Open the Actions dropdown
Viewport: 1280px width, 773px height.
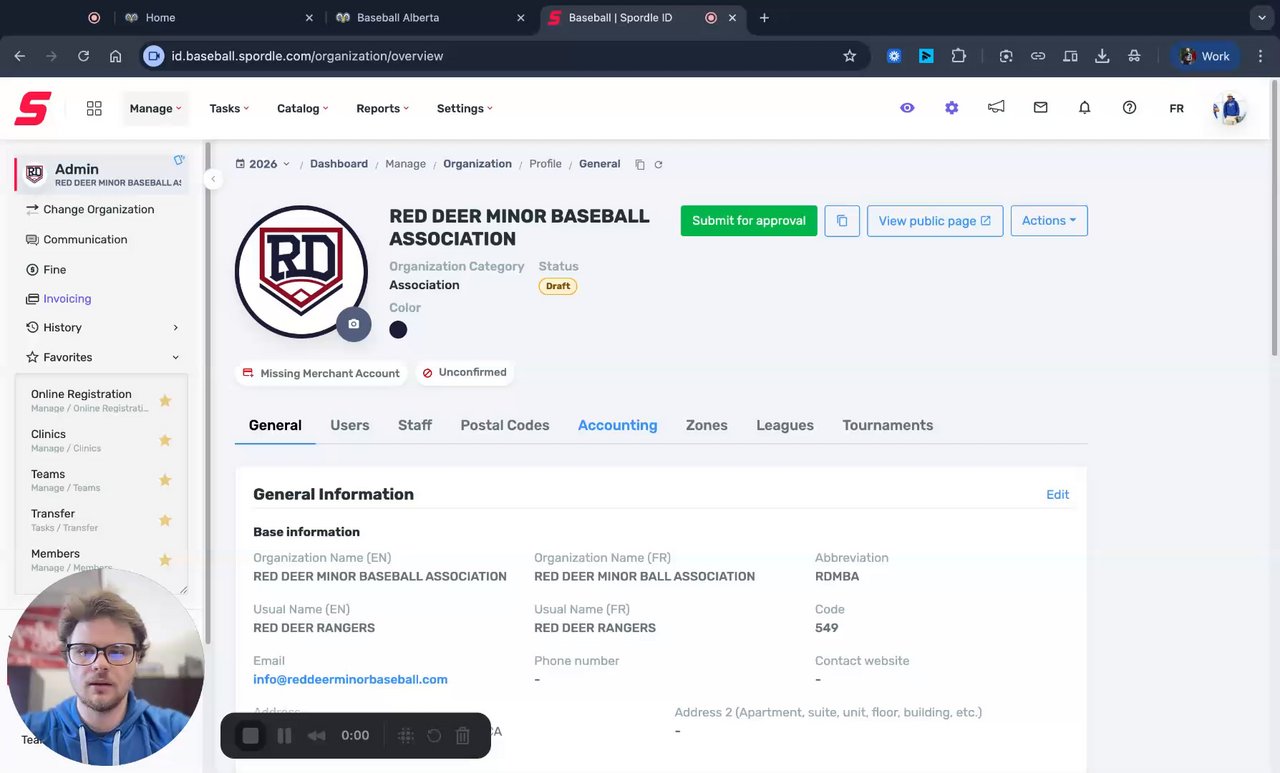click(x=1049, y=221)
